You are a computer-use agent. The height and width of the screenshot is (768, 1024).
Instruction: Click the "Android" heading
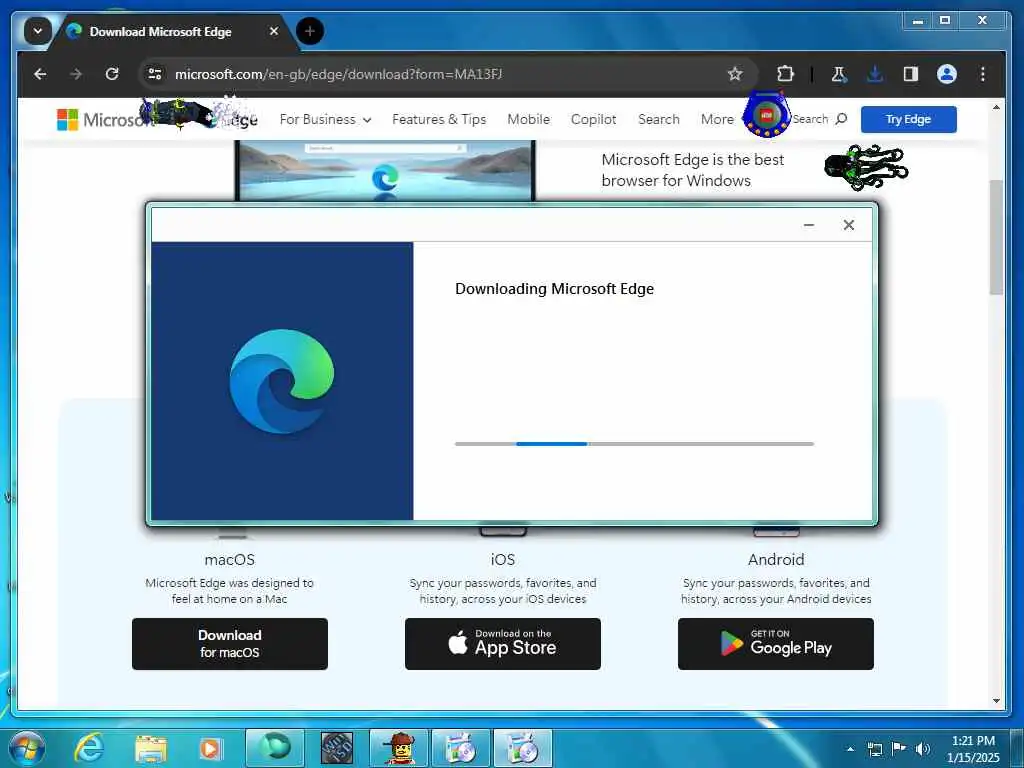click(776, 560)
